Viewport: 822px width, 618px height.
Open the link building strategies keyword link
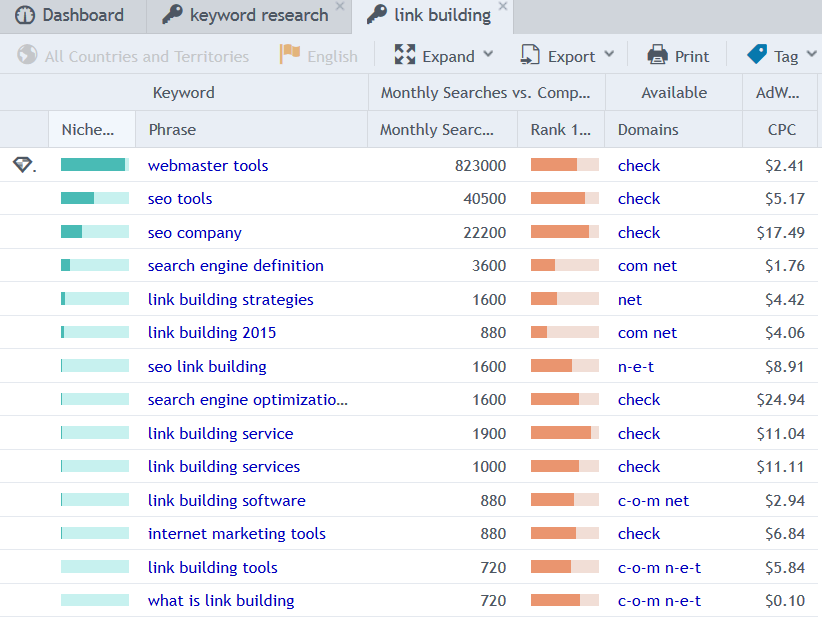click(x=231, y=299)
